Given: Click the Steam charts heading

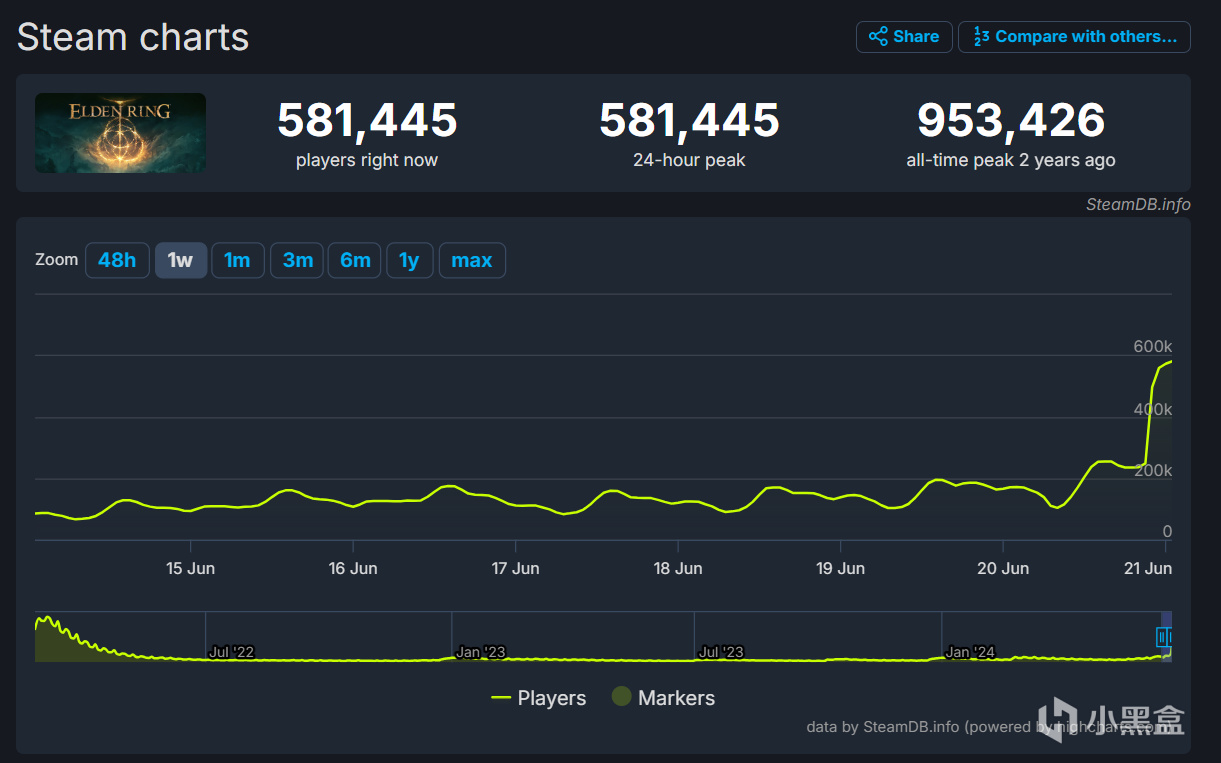Looking at the screenshot, I should pyautogui.click(x=133, y=37).
